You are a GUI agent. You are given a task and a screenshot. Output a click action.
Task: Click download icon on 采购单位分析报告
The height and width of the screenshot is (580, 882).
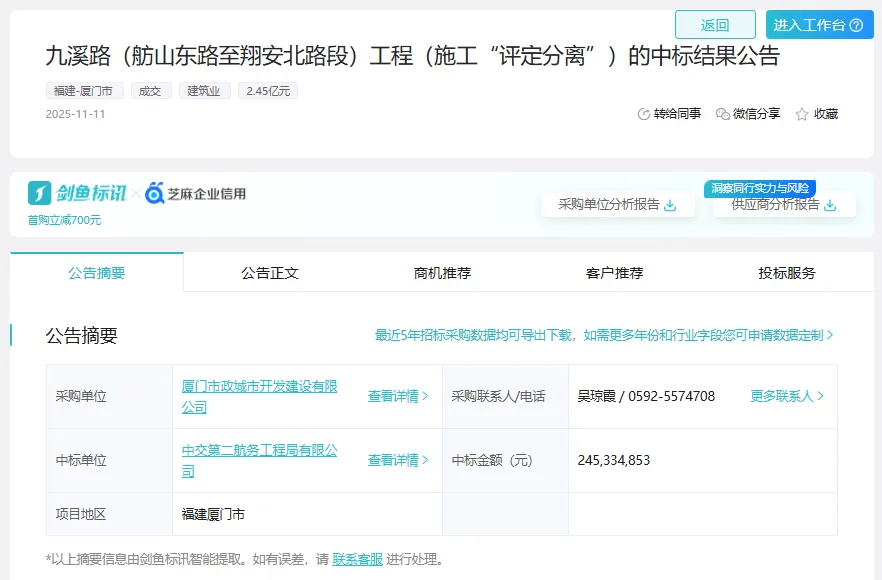coord(671,205)
